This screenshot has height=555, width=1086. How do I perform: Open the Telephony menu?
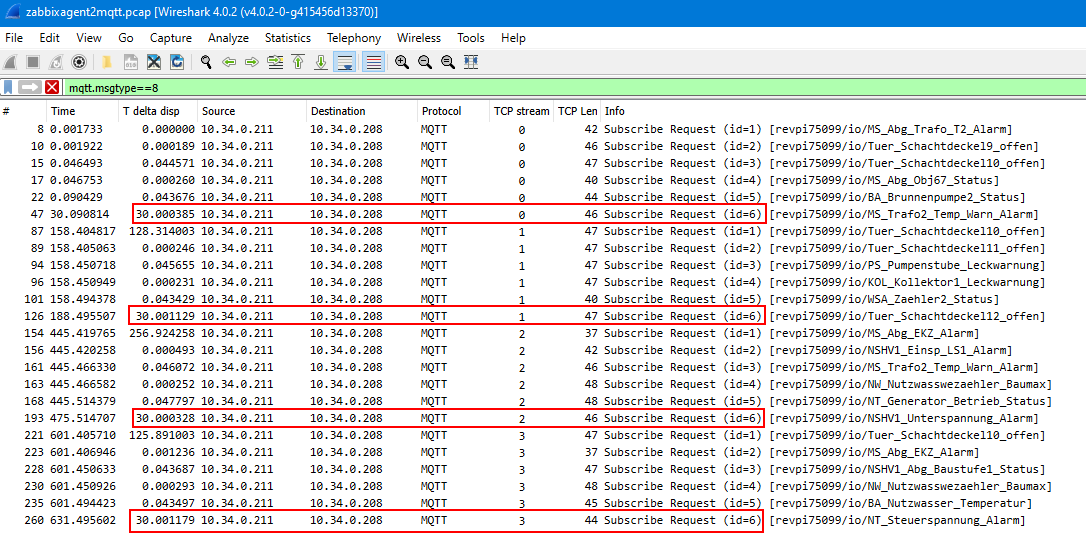click(x=354, y=38)
